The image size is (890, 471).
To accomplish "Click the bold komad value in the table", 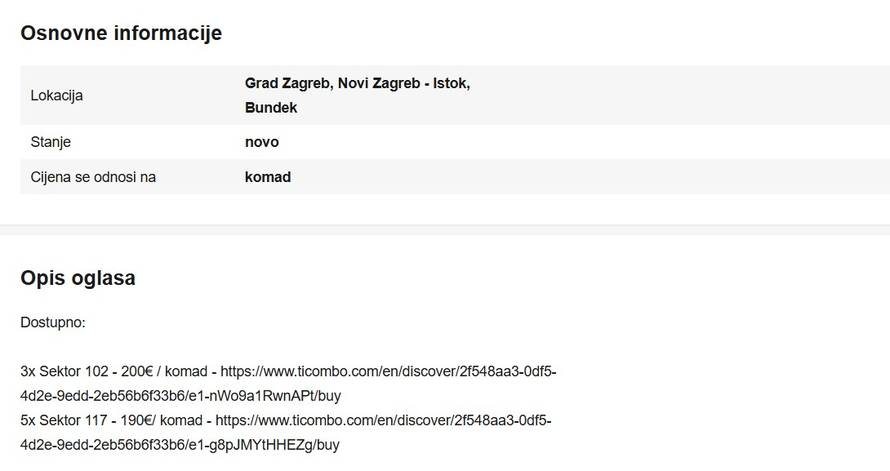I will click(x=268, y=177).
